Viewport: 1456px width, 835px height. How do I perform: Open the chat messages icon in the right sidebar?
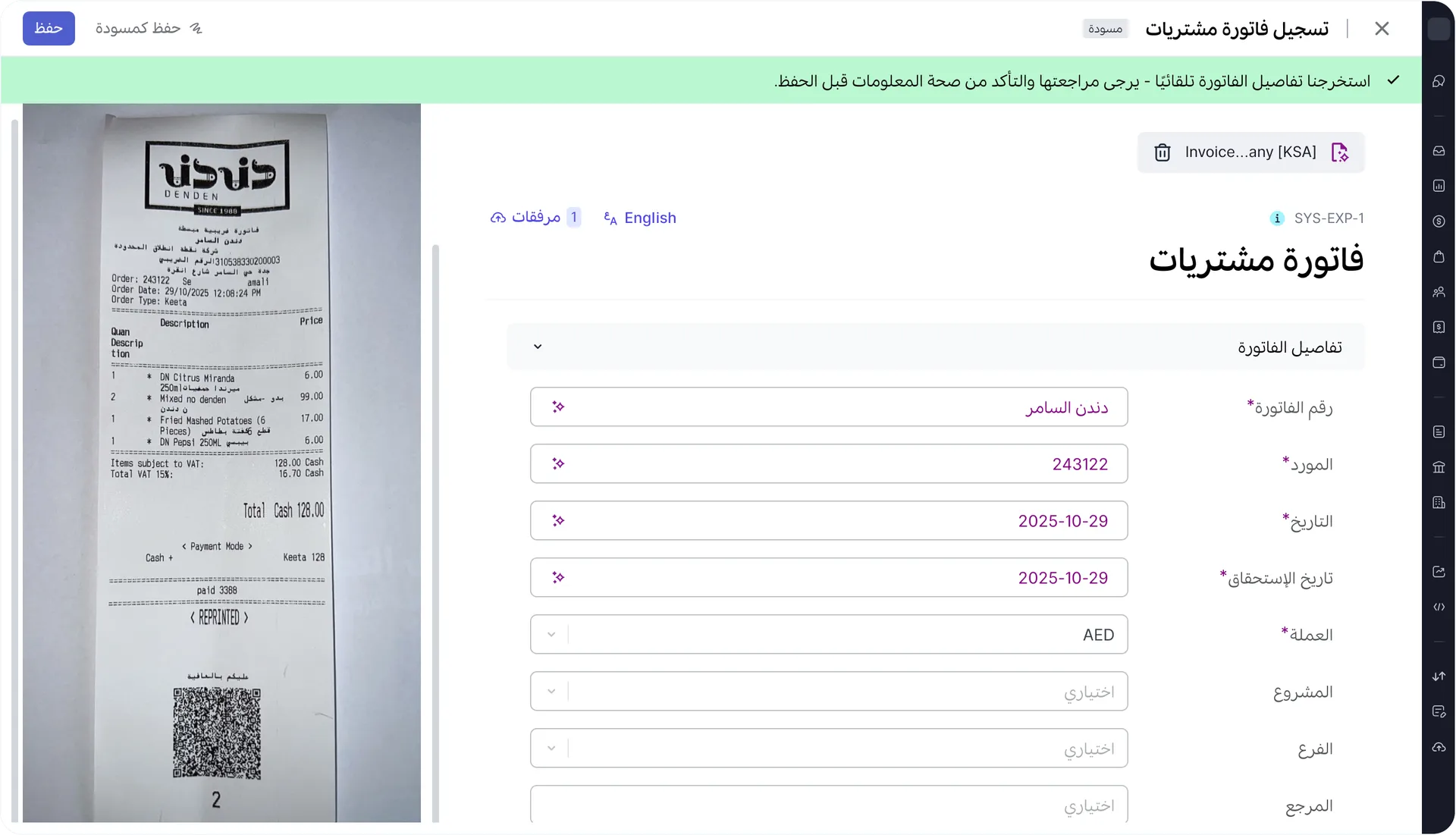(1438, 80)
